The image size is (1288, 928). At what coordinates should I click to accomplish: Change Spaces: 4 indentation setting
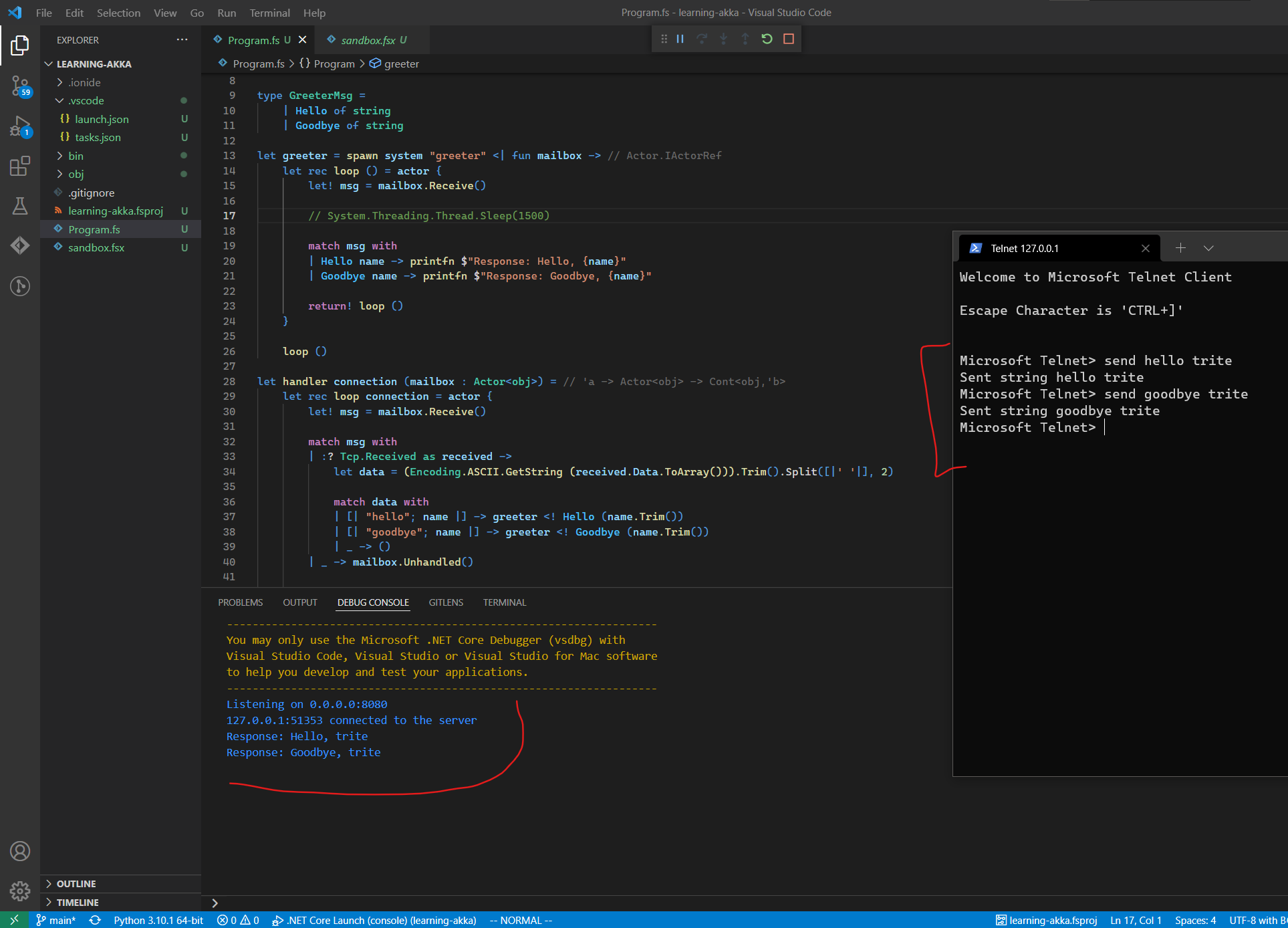click(x=1195, y=920)
